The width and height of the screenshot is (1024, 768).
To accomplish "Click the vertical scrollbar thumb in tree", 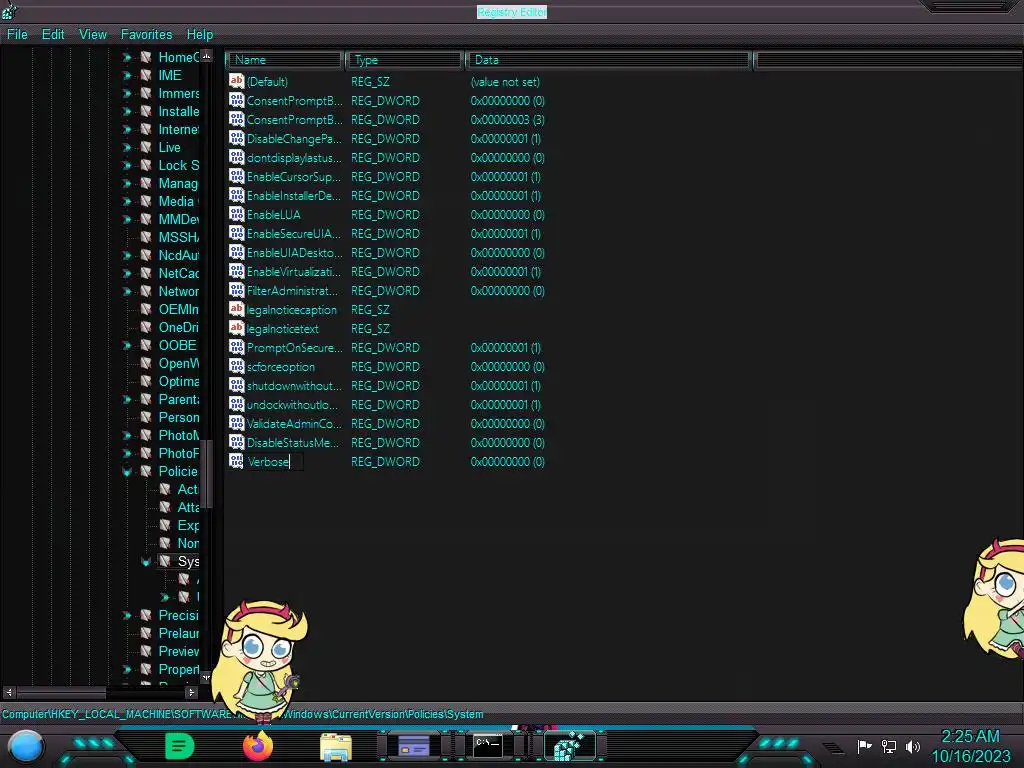I will (206, 473).
